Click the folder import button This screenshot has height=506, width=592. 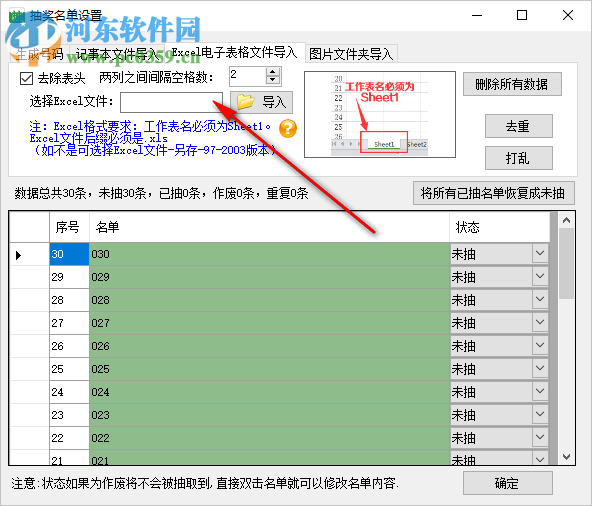click(x=261, y=102)
